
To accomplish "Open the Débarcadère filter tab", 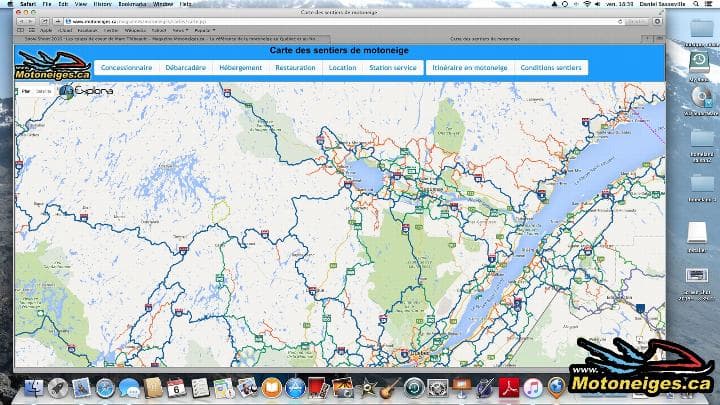I will tap(186, 68).
